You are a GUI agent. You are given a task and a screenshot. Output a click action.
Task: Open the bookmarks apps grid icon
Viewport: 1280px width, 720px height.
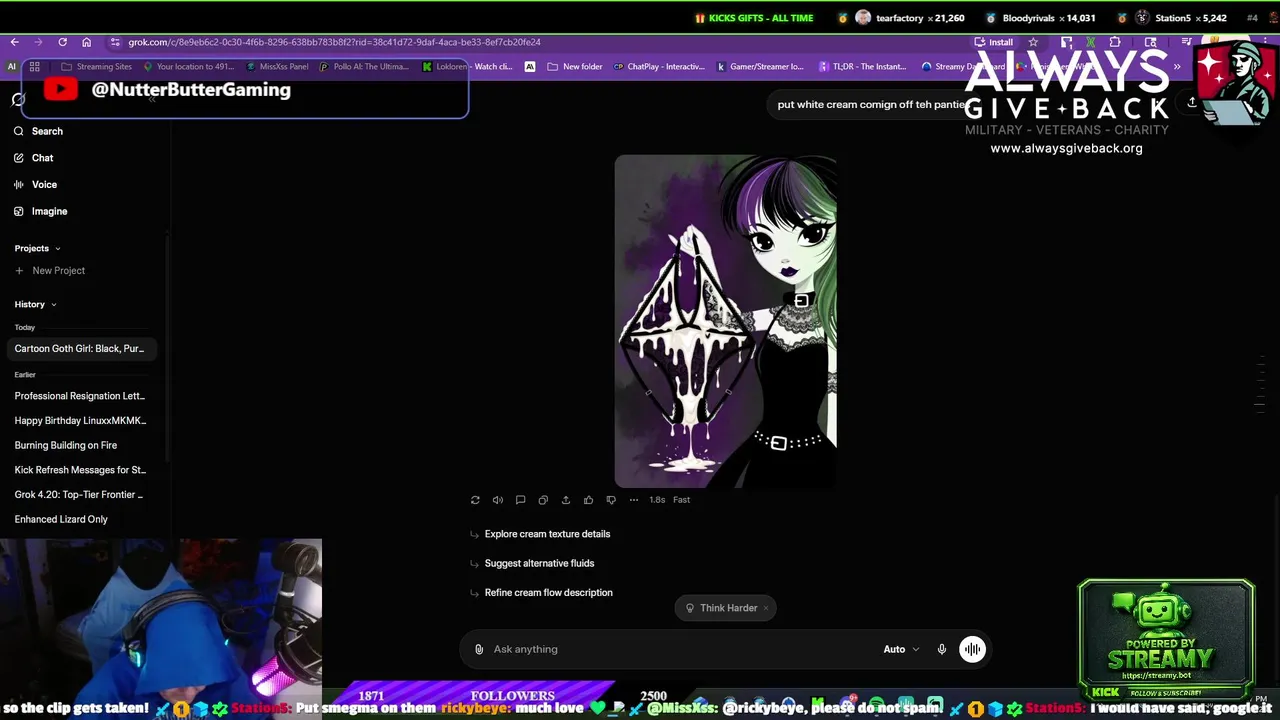pos(34,67)
